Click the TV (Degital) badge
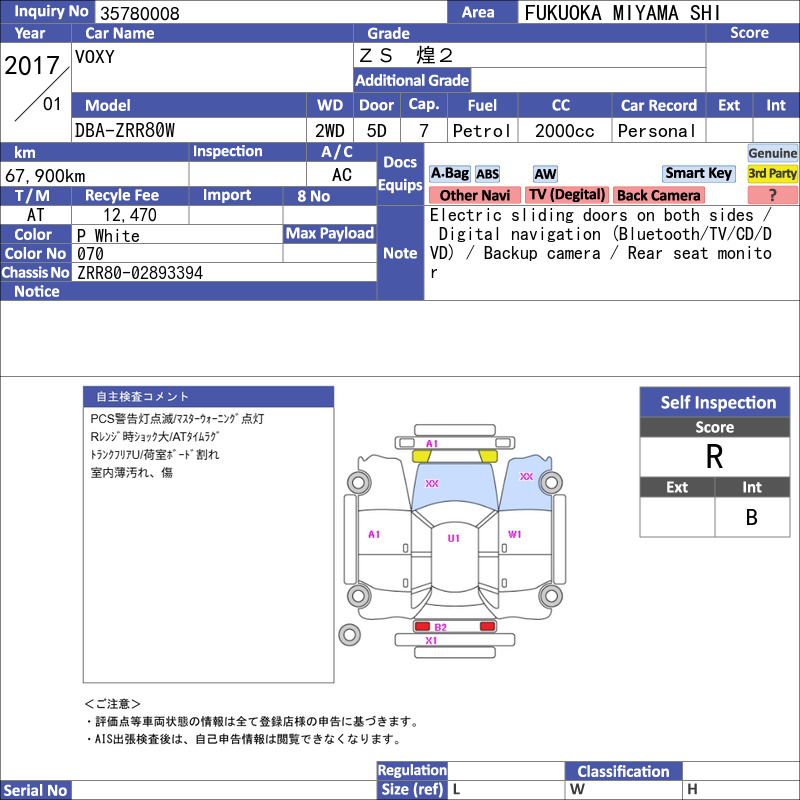800x800 pixels. [x=567, y=194]
